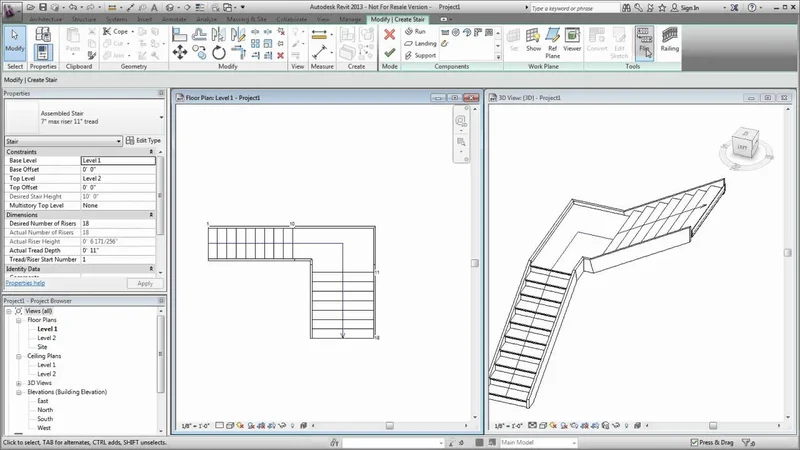Select the Rotate tool
The width and height of the screenshot is (800, 450).
click(x=219, y=52)
